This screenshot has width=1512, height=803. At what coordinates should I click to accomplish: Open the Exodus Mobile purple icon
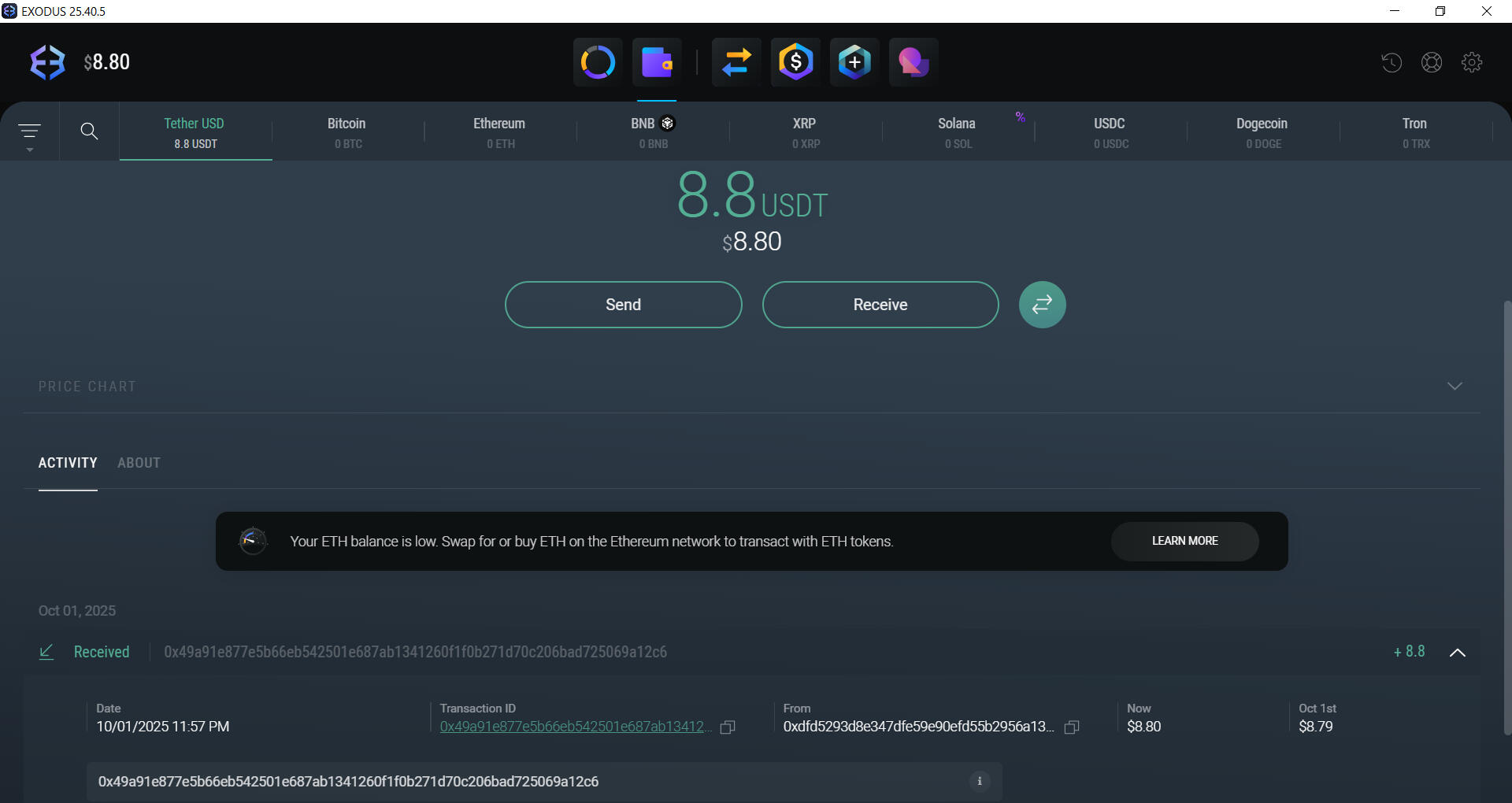pos(913,61)
